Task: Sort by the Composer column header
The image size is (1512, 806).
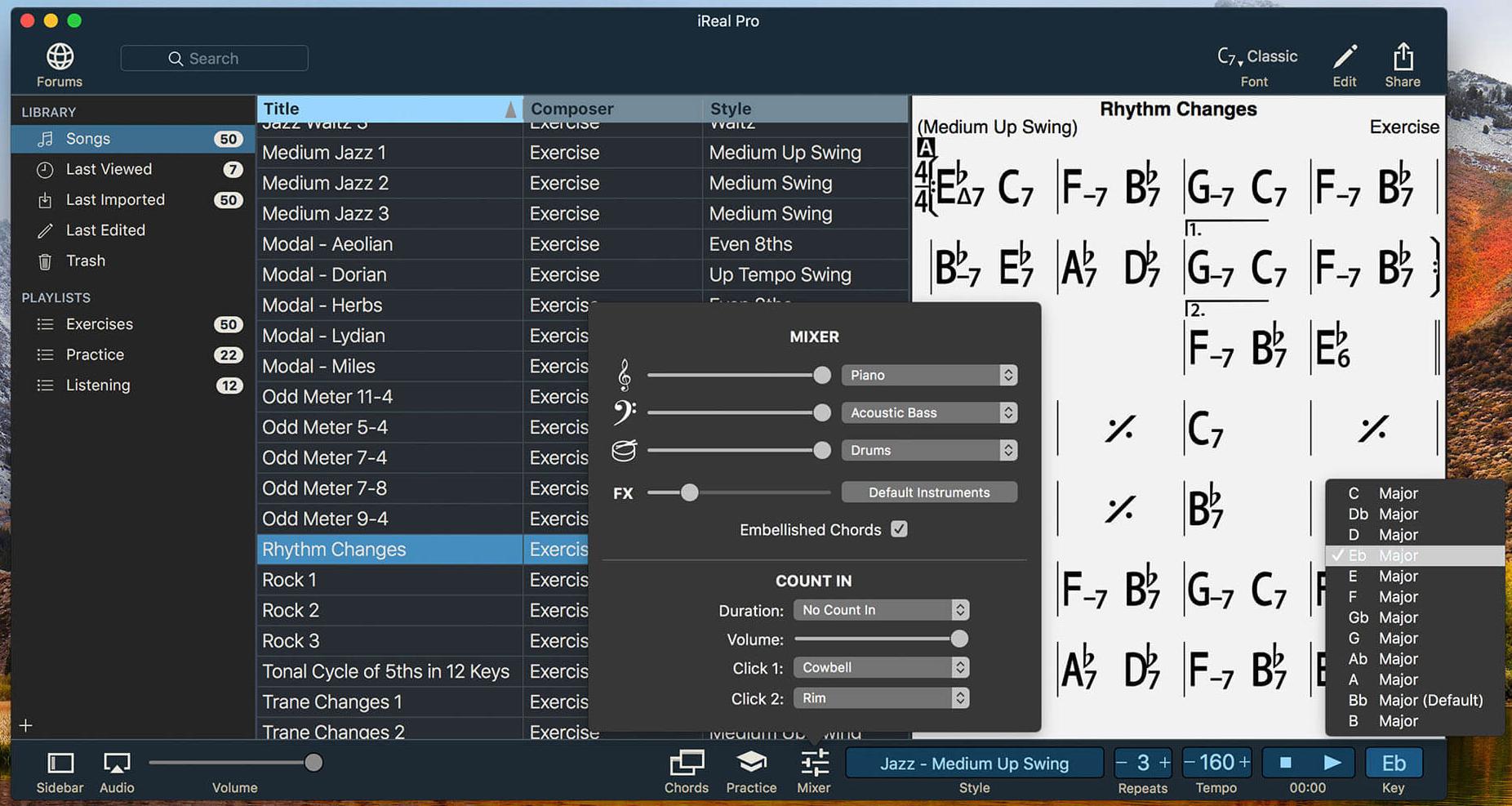Action: (612, 109)
